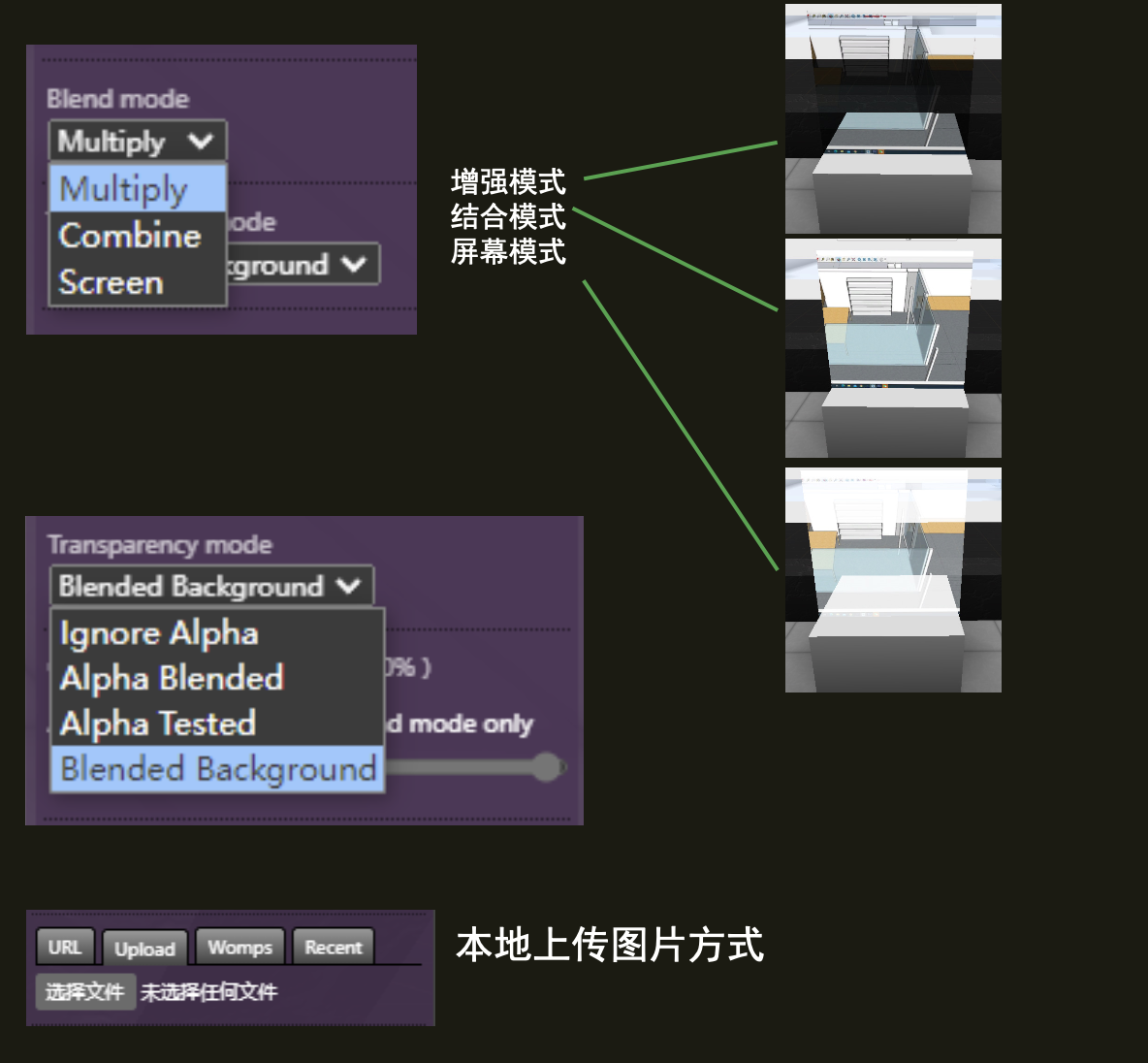Click the 本地上传图片方式 caption text
The image size is (1148, 1063).
point(610,945)
